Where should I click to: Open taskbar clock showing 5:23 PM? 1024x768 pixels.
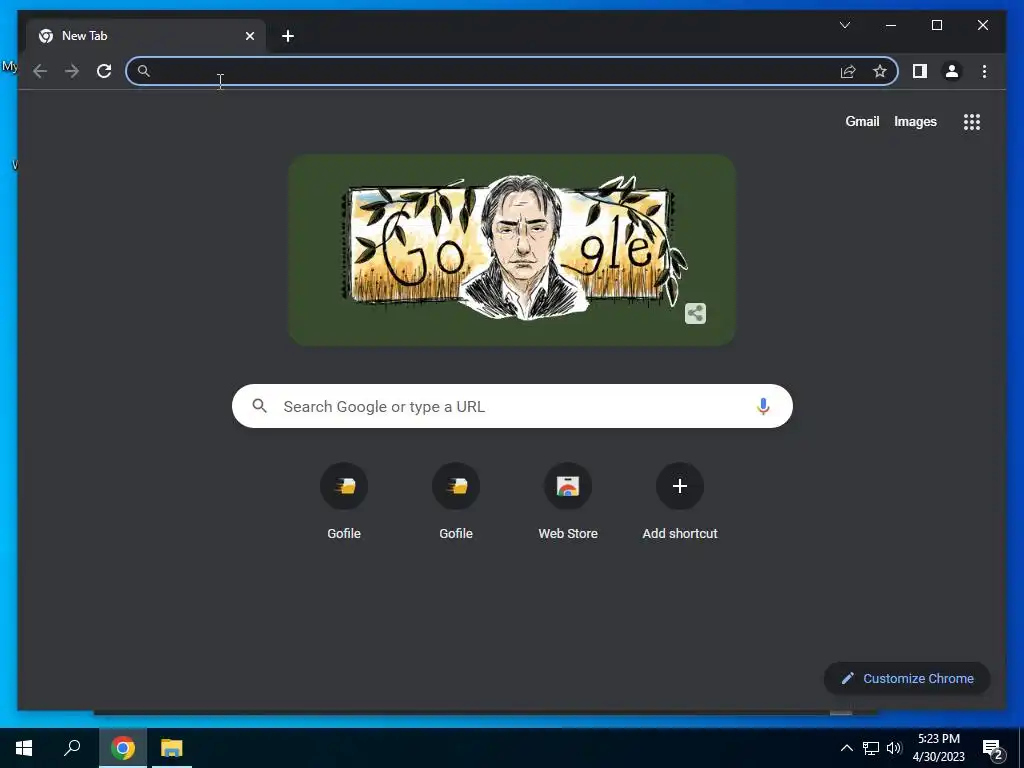(x=938, y=748)
